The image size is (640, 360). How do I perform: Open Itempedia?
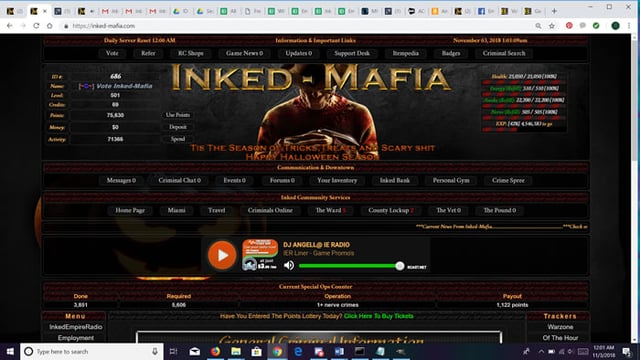coord(406,53)
